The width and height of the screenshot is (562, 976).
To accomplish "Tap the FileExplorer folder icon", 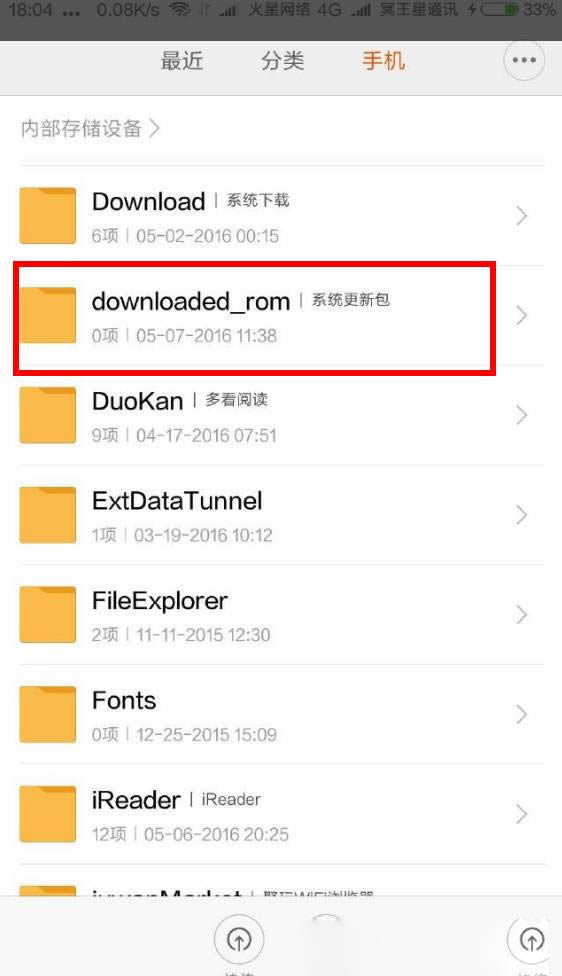I will (x=48, y=614).
